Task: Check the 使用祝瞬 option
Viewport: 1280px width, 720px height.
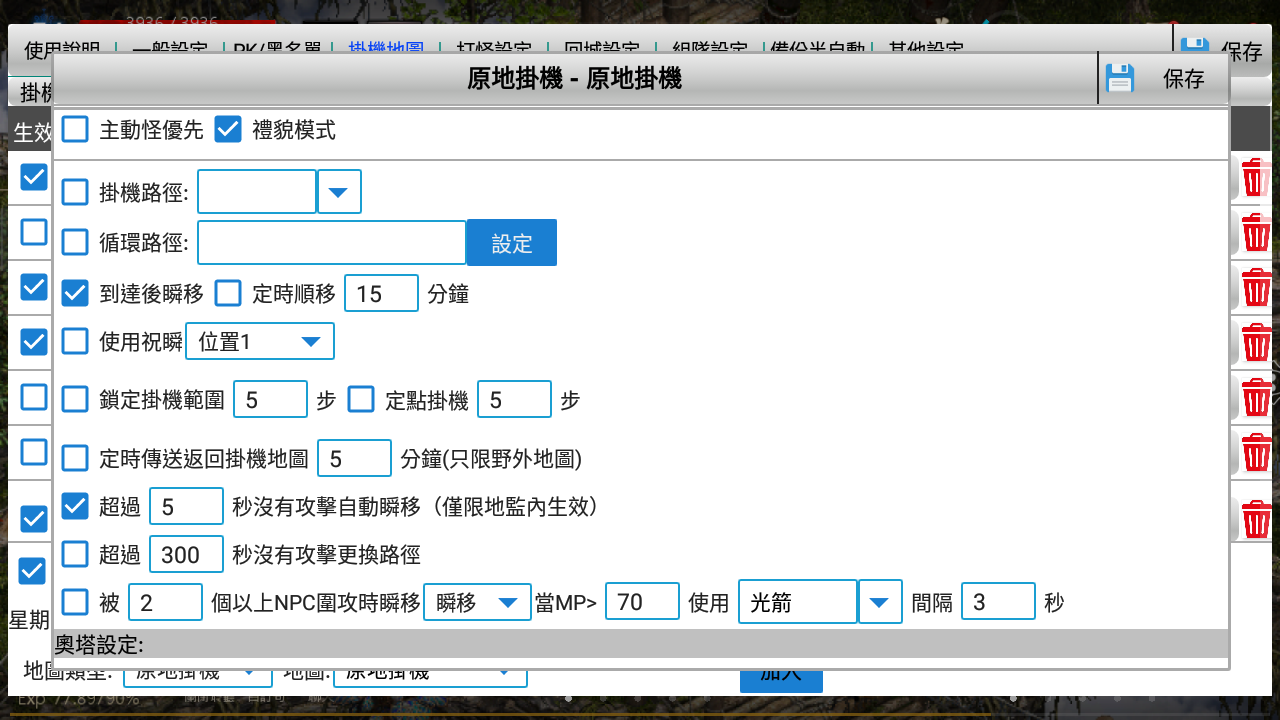Action: click(75, 341)
